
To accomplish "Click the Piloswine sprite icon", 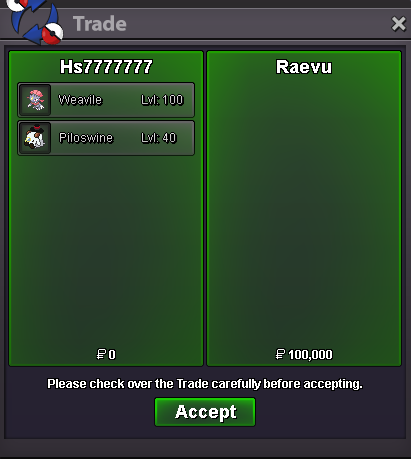I will (x=35, y=138).
